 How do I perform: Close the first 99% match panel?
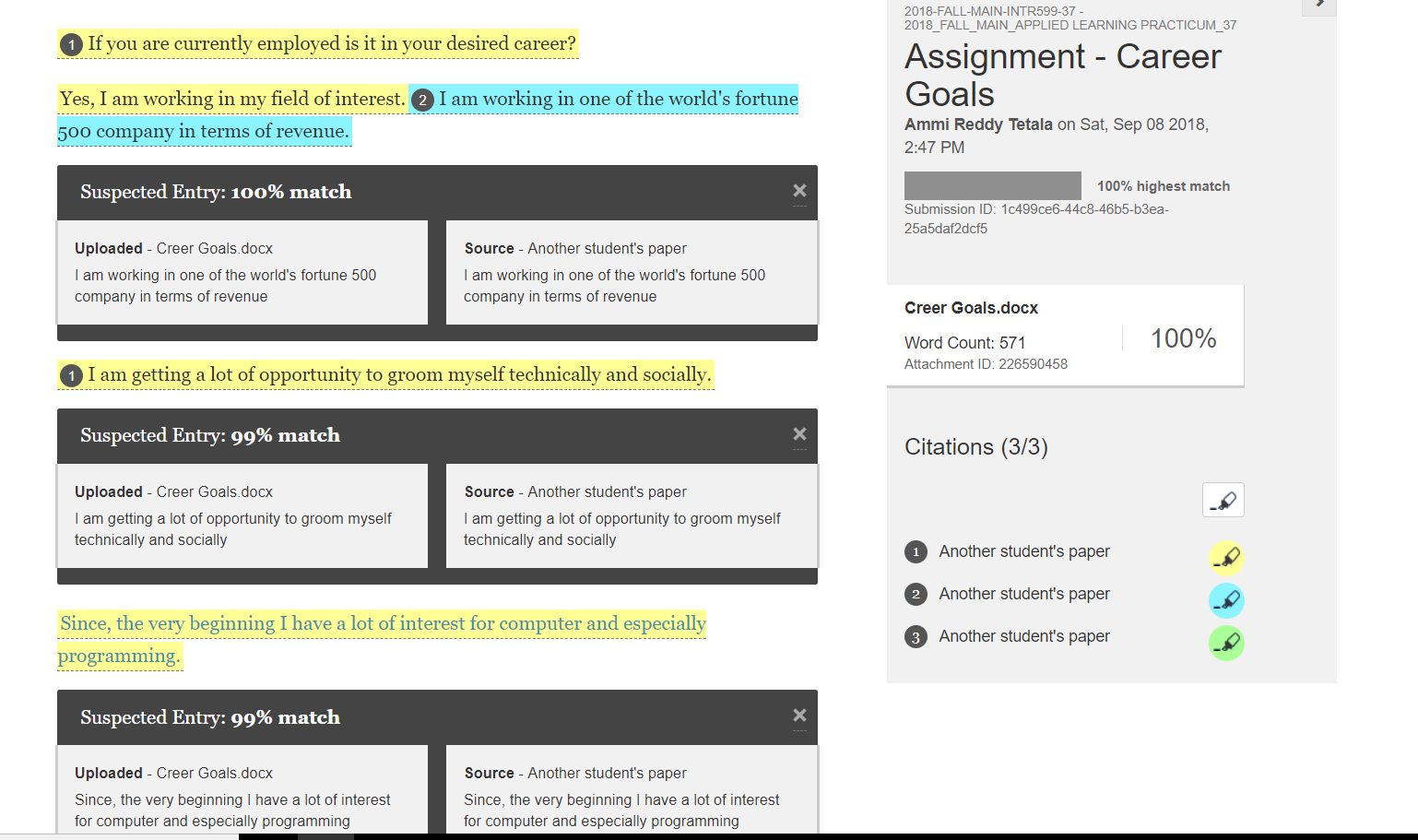(x=799, y=434)
